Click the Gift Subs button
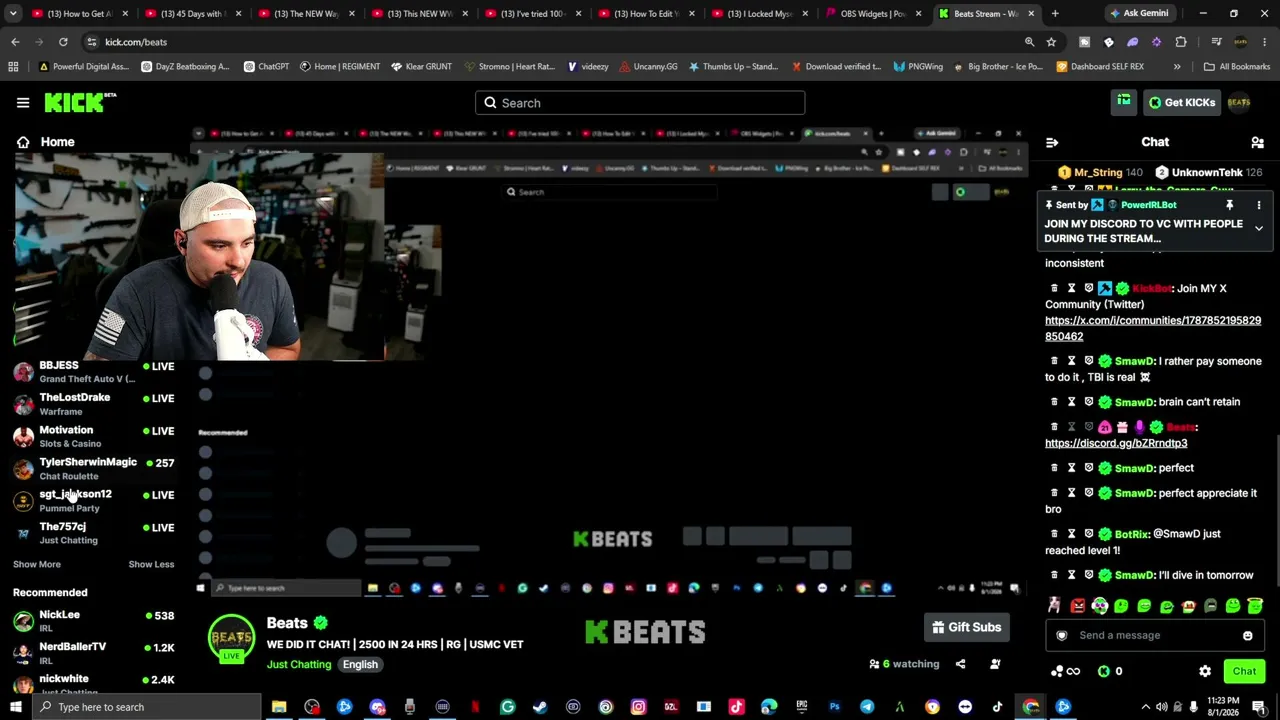 point(966,627)
